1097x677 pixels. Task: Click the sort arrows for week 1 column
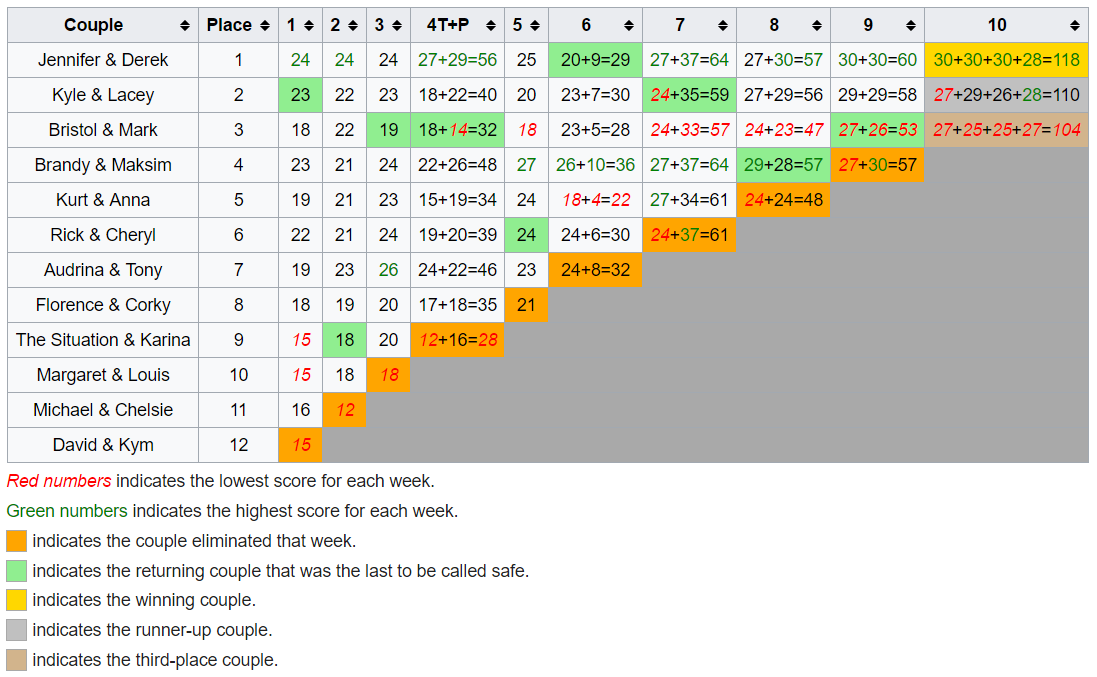point(309,25)
